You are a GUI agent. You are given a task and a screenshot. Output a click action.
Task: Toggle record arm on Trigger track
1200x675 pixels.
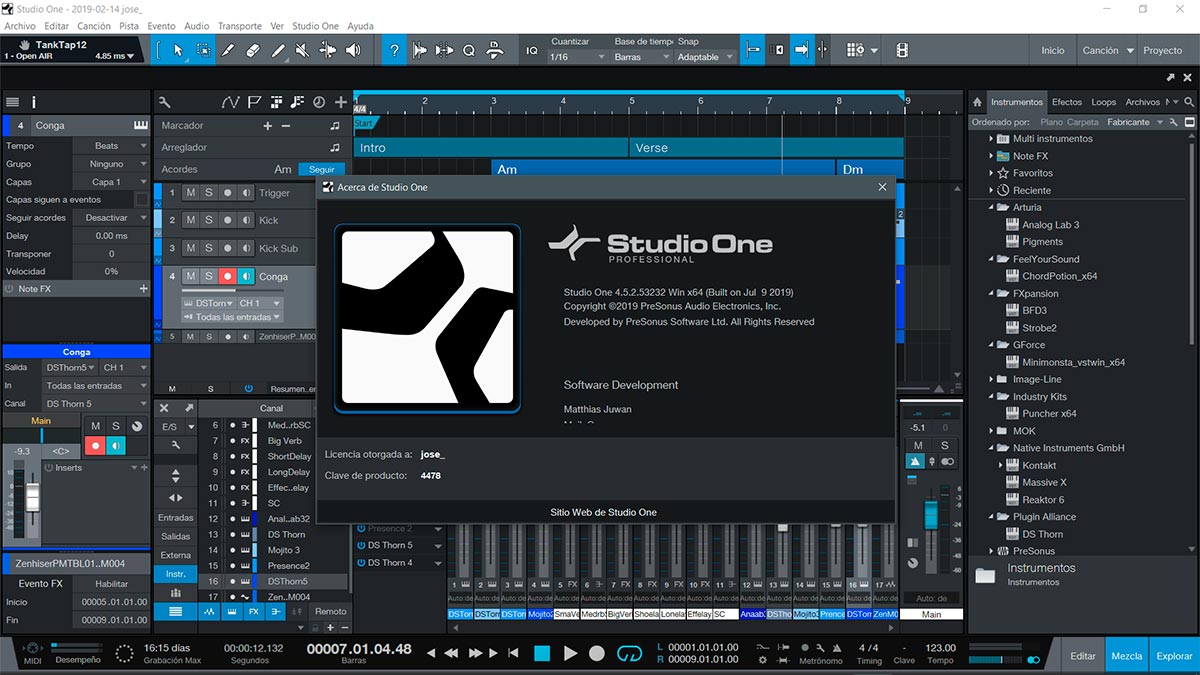(228, 193)
